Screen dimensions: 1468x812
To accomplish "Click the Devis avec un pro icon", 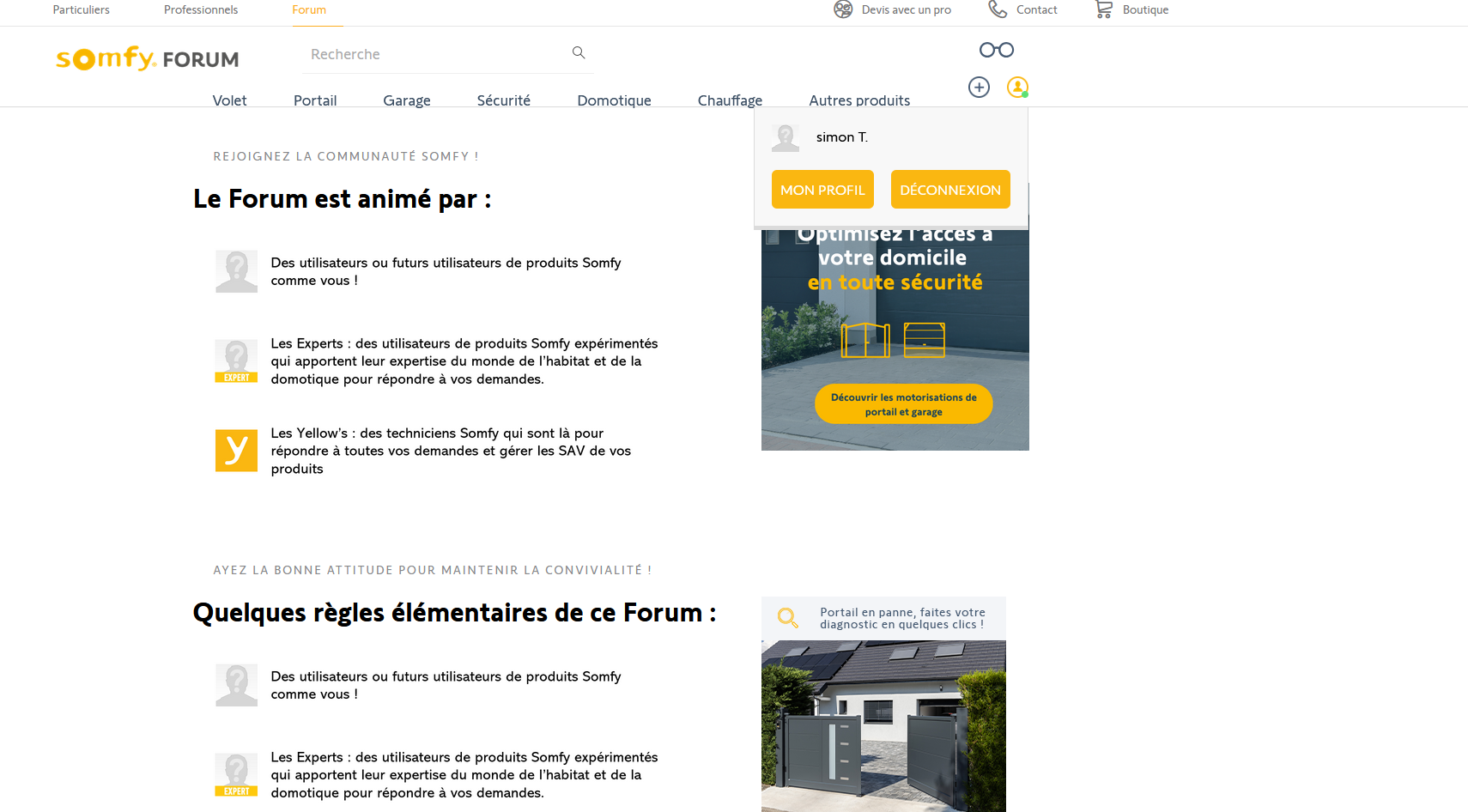I will point(843,9).
